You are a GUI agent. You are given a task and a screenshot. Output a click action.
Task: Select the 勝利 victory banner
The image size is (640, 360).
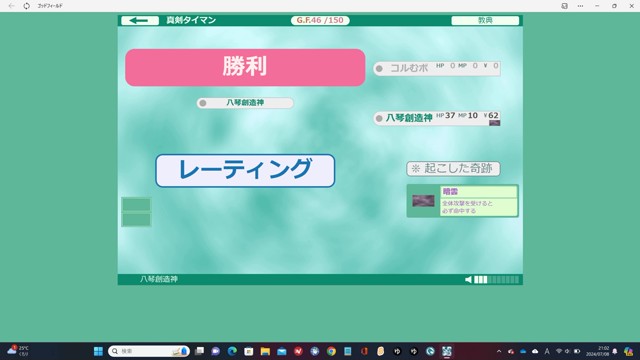click(x=245, y=67)
